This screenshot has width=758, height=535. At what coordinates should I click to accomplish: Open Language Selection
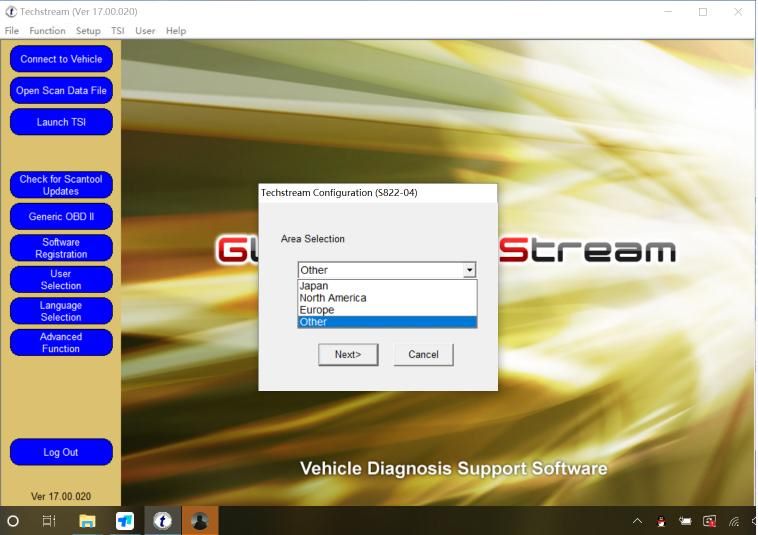coord(61,311)
